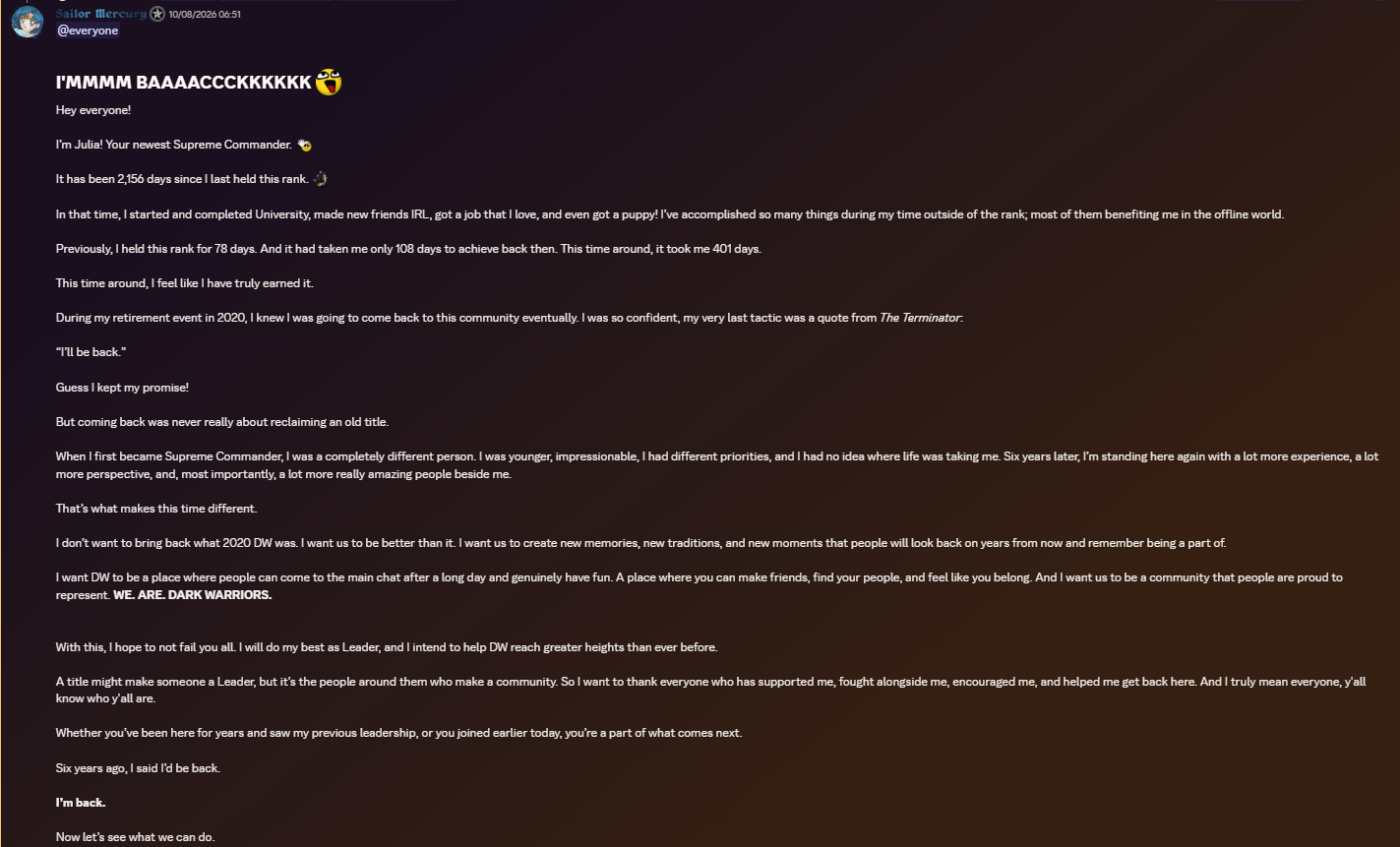Click the 'Six years ago, I said' line
1400x847 pixels.
[138, 768]
